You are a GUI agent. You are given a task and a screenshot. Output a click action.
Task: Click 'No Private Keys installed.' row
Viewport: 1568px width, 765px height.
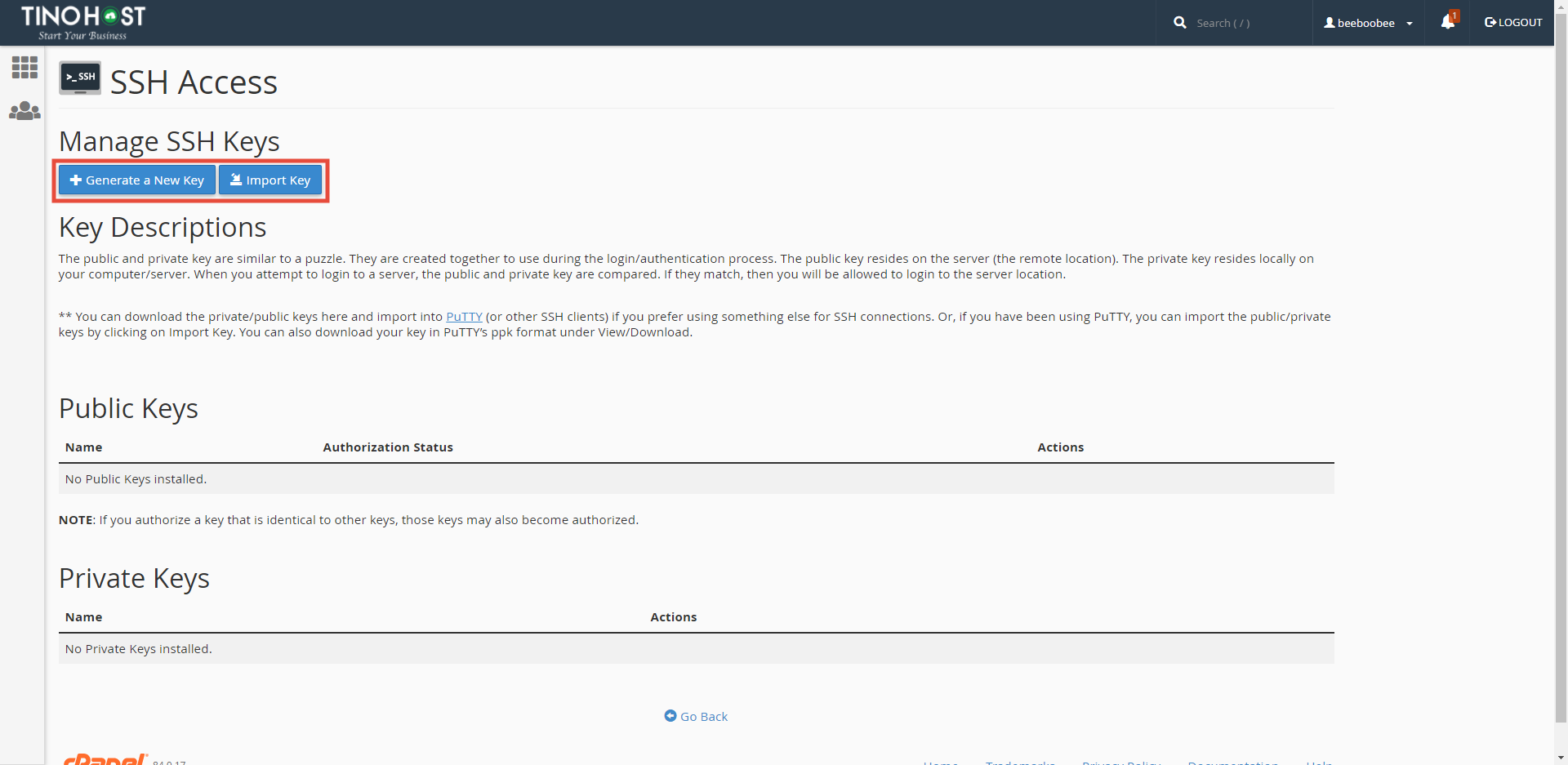tap(696, 649)
